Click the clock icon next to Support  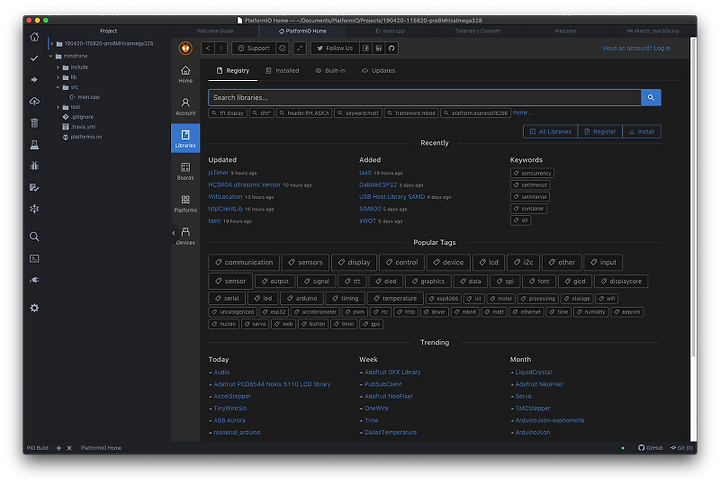coord(282,48)
